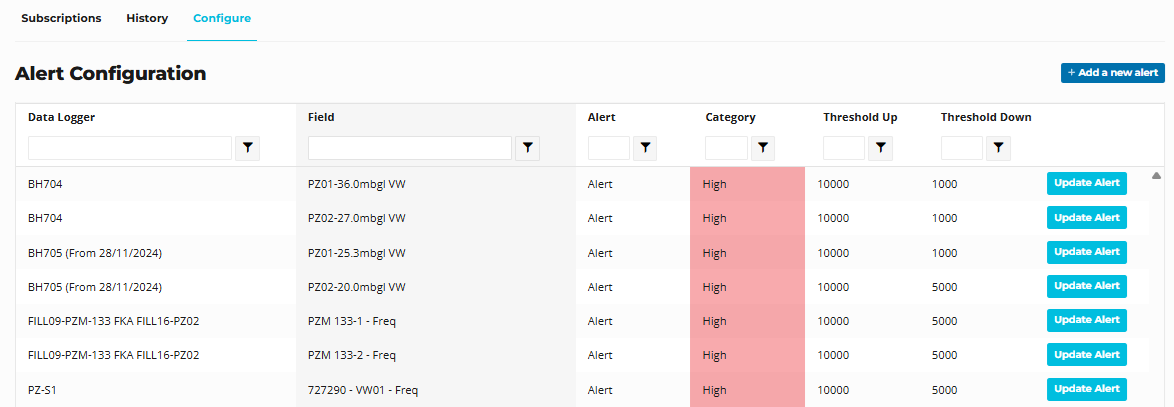
Task: Click the Threshold Up filter input
Action: pyautogui.click(x=843, y=148)
